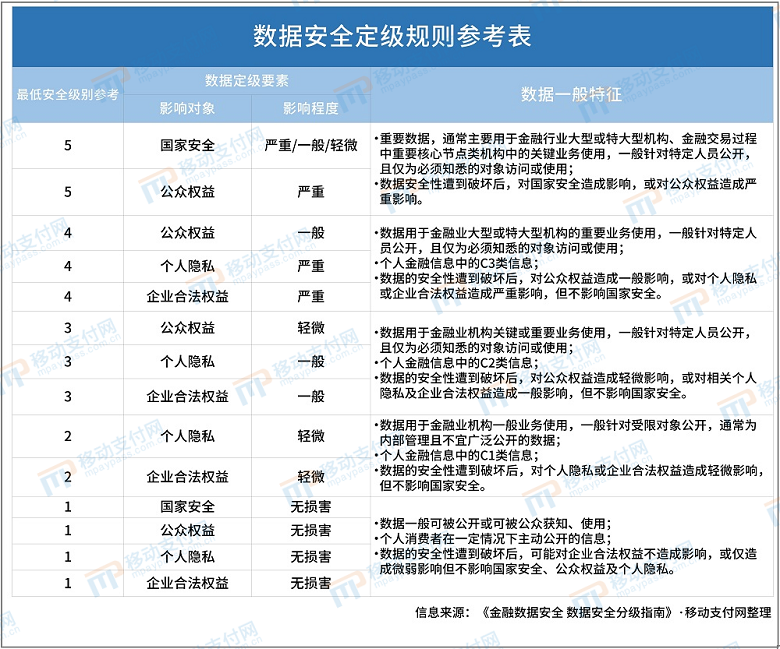Image resolution: width=780 pixels, height=649 pixels.
Task: Select the 数据一般特征 column header
Action: coord(572,94)
